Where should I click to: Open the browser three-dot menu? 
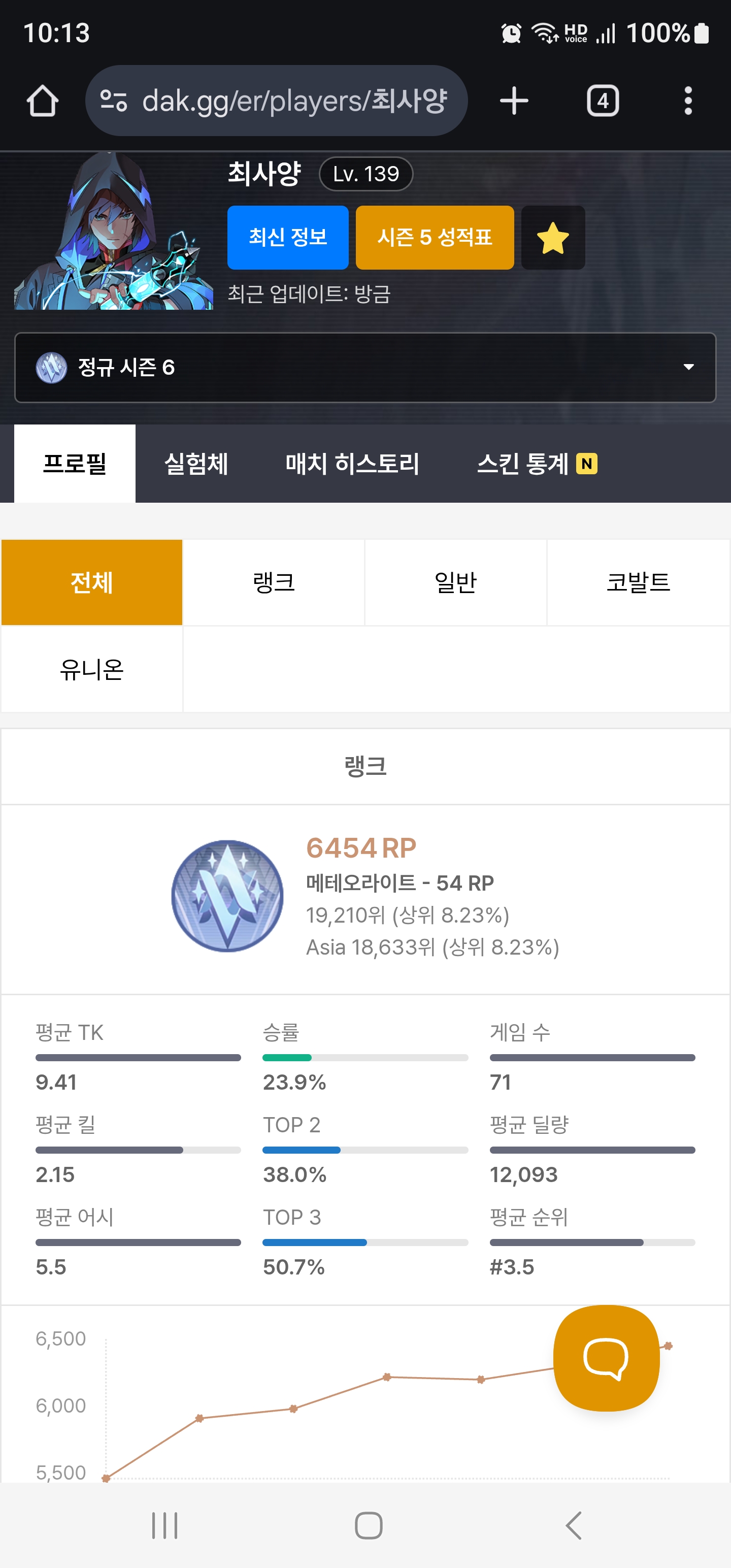[x=688, y=101]
